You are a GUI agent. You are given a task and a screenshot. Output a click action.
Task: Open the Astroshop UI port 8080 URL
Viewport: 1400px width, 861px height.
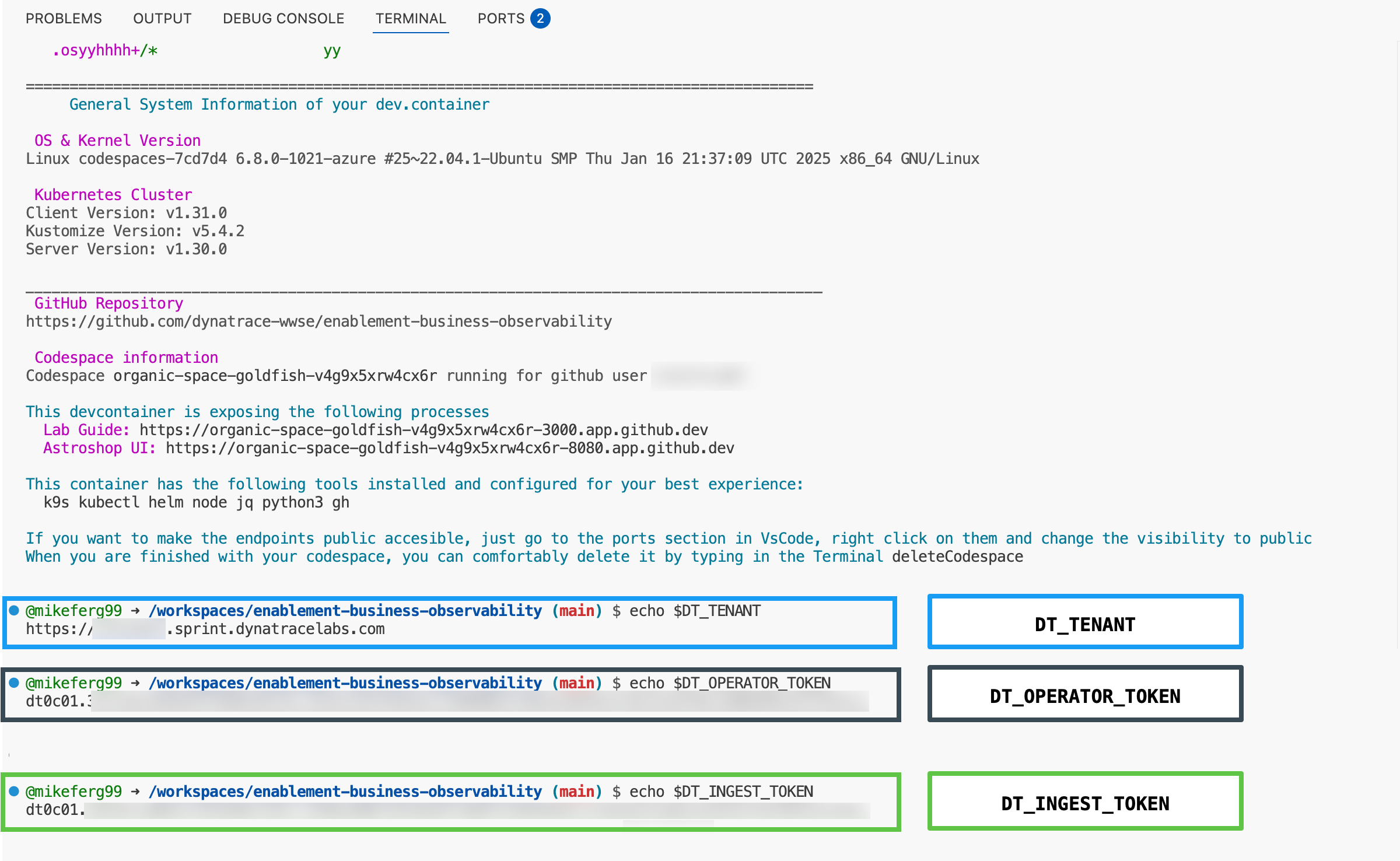[x=450, y=448]
